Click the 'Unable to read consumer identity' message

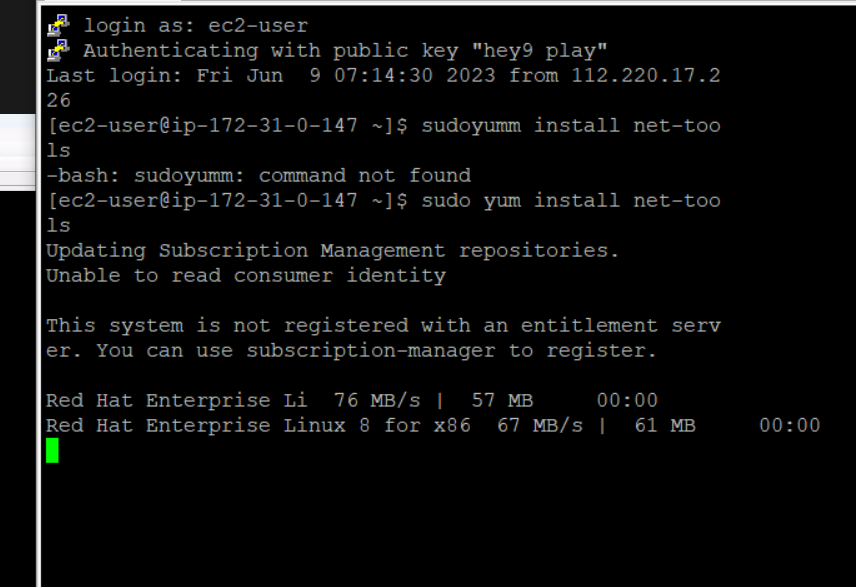246,276
